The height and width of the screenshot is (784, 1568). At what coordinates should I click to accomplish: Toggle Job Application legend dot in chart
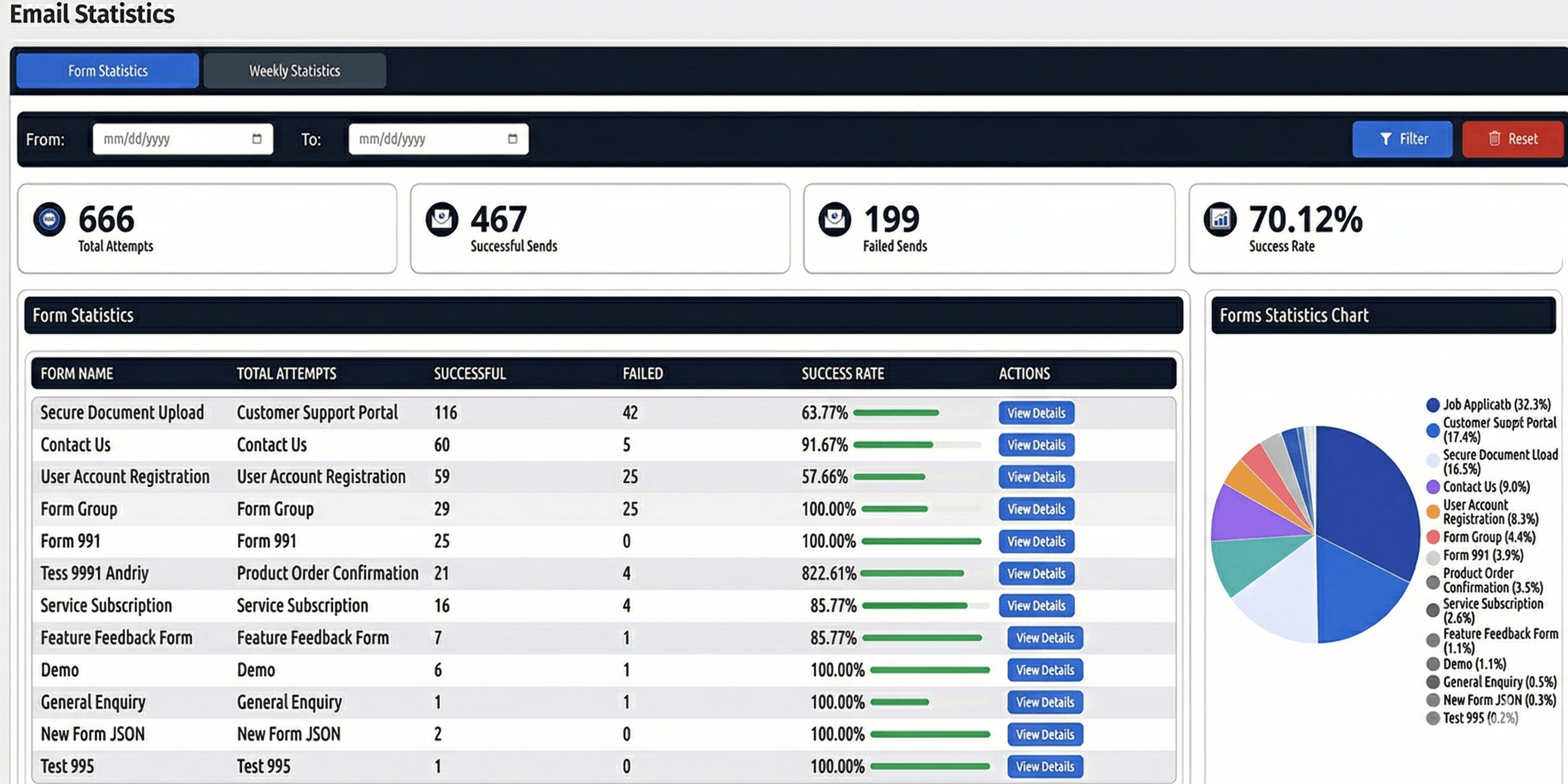[x=1433, y=405]
